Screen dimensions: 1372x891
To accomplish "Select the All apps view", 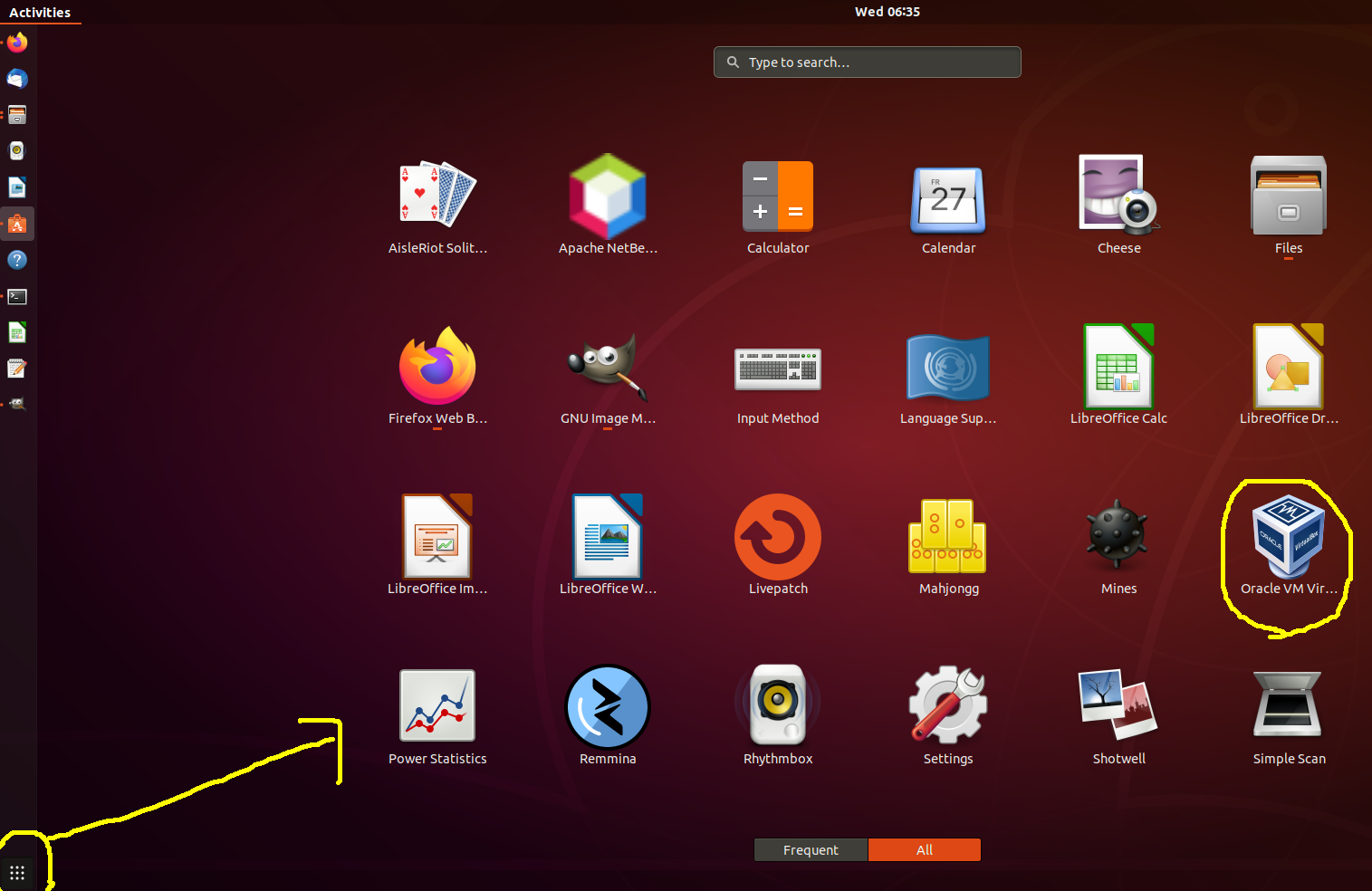I will pyautogui.click(x=925, y=849).
